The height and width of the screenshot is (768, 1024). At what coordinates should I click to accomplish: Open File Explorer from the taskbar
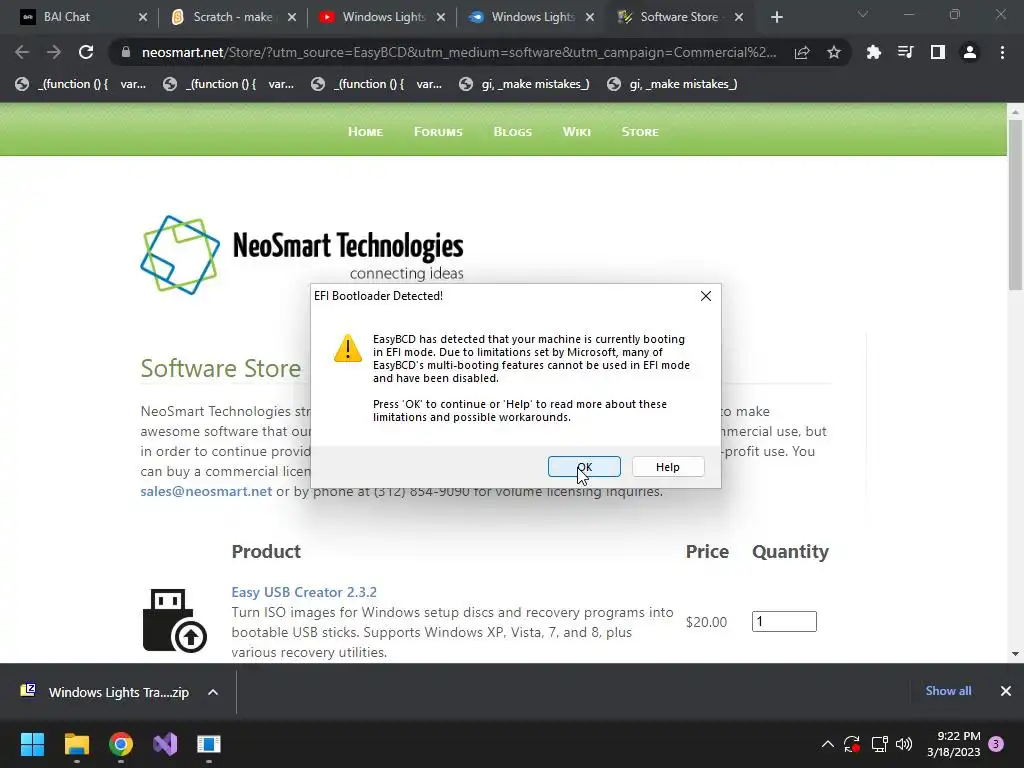(76, 744)
